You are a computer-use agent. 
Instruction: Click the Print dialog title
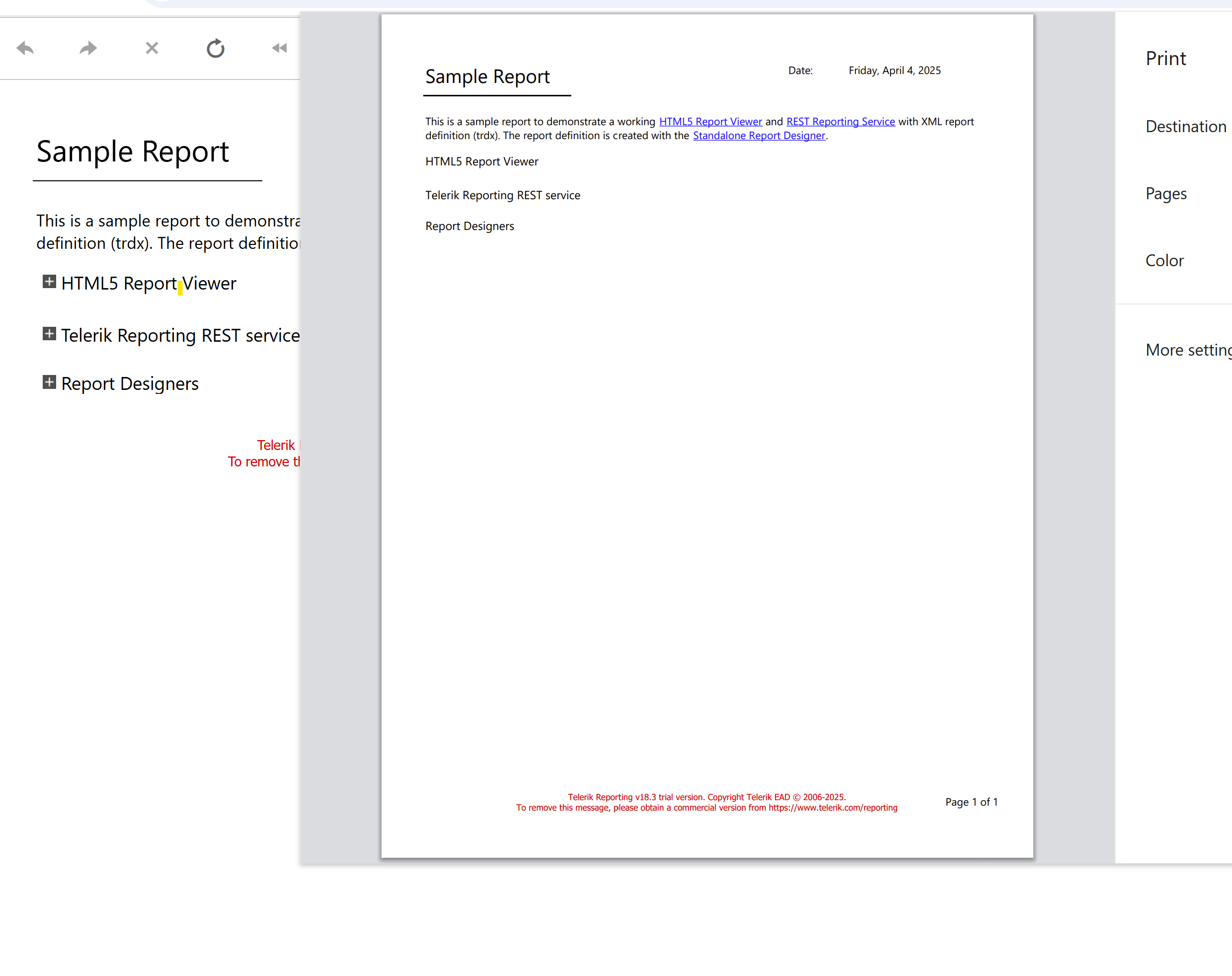(1166, 58)
